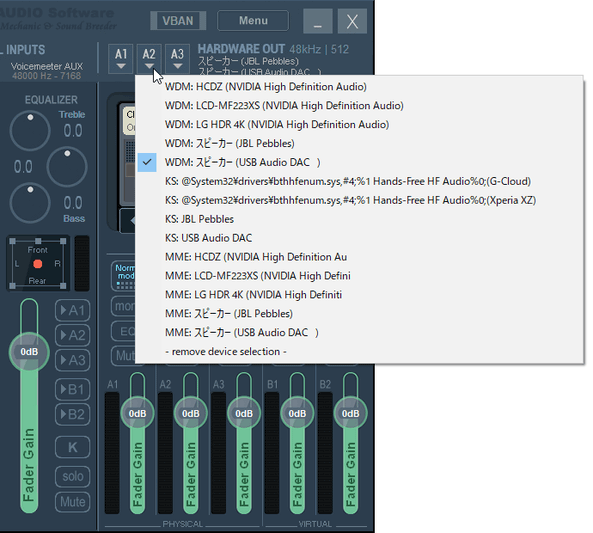Select KS Hands-Free HF Audio (Xperia XZ)
Viewport: 593px width, 533px height.
click(x=359, y=200)
